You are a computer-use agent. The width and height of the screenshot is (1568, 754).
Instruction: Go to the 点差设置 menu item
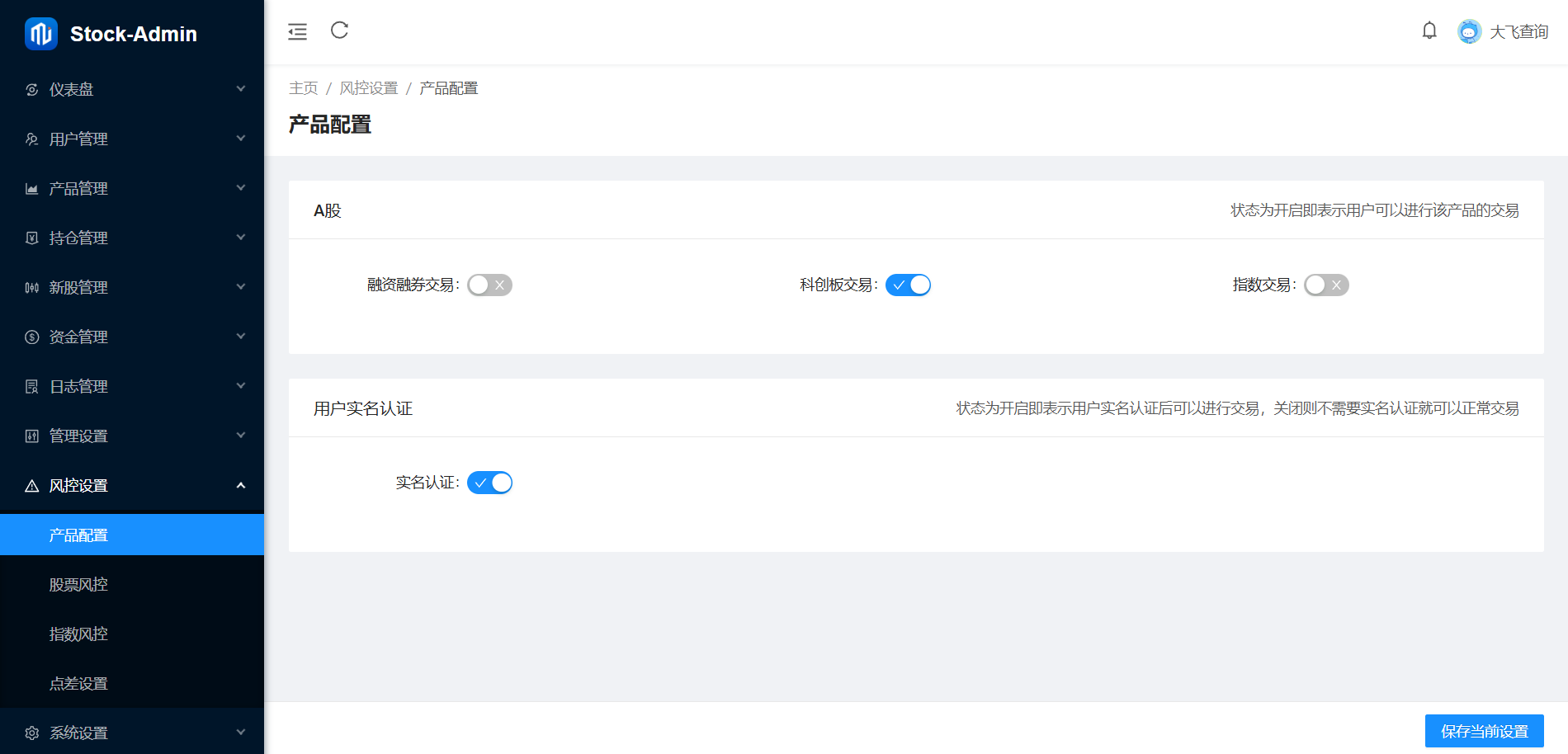click(78, 684)
